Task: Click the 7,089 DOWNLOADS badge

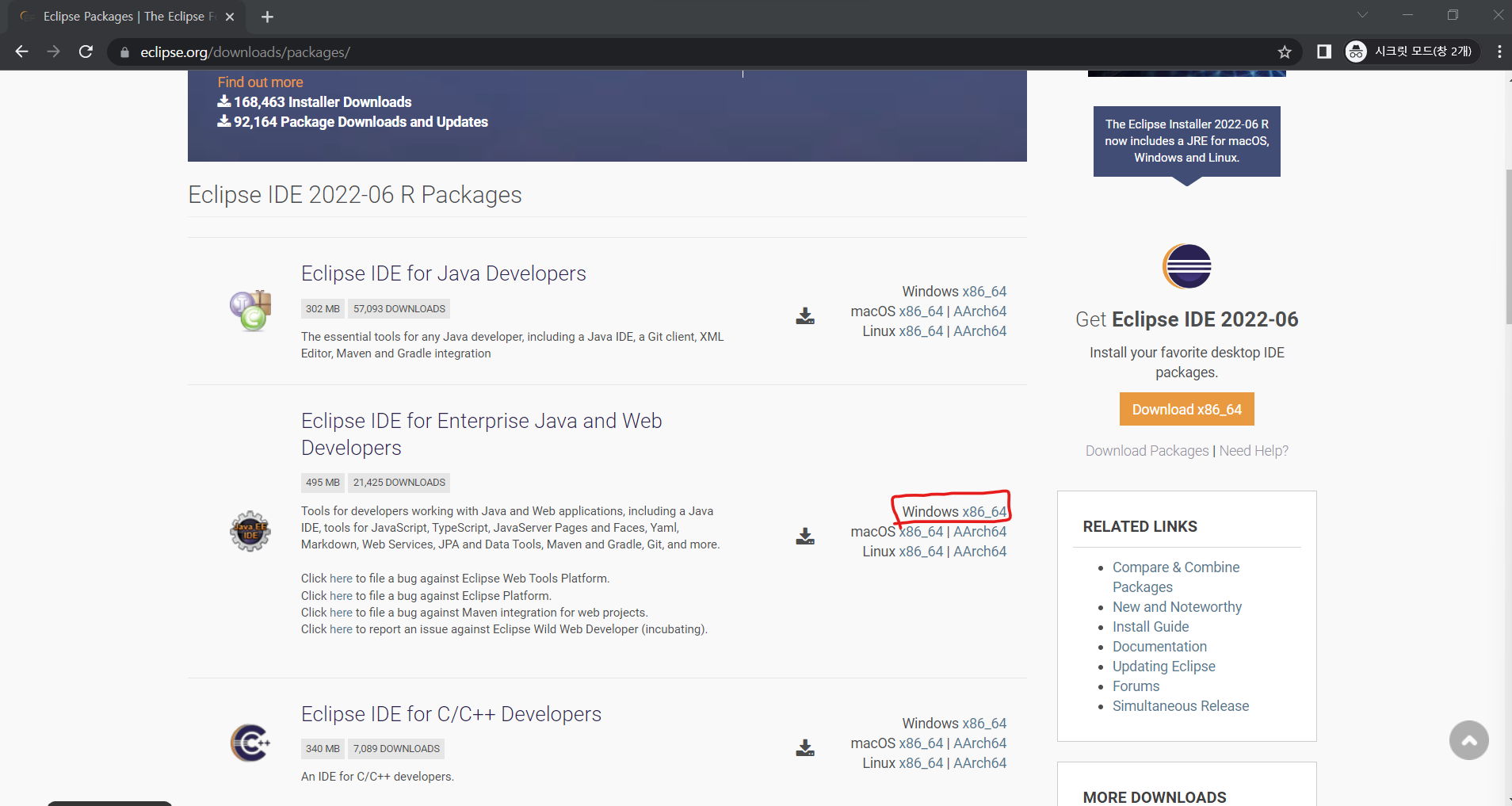Action: pos(396,749)
